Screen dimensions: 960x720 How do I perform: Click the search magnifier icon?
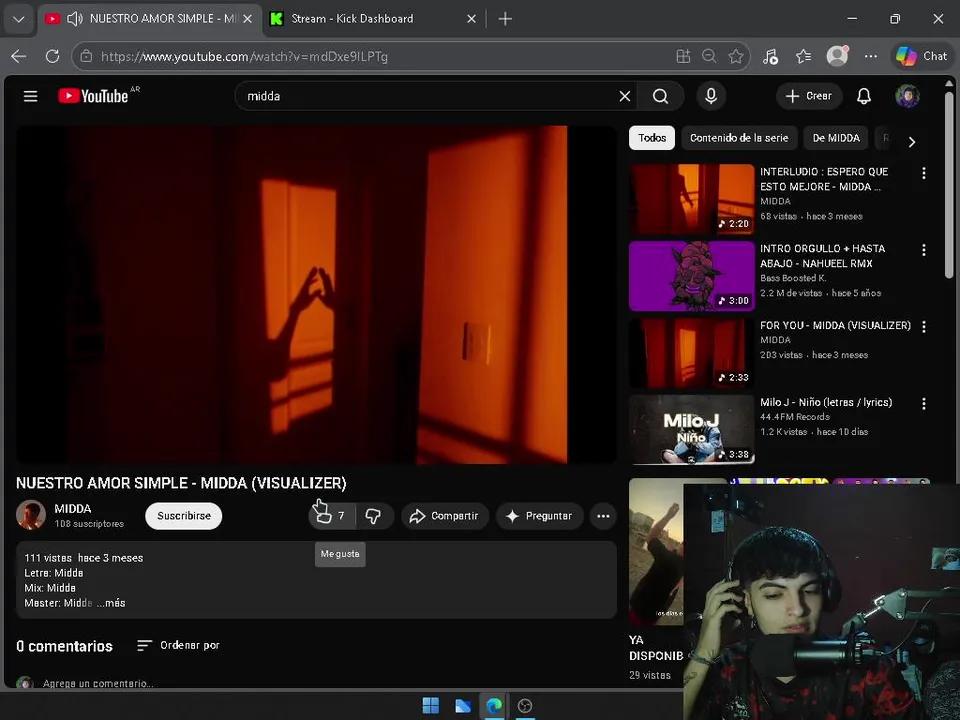point(660,96)
